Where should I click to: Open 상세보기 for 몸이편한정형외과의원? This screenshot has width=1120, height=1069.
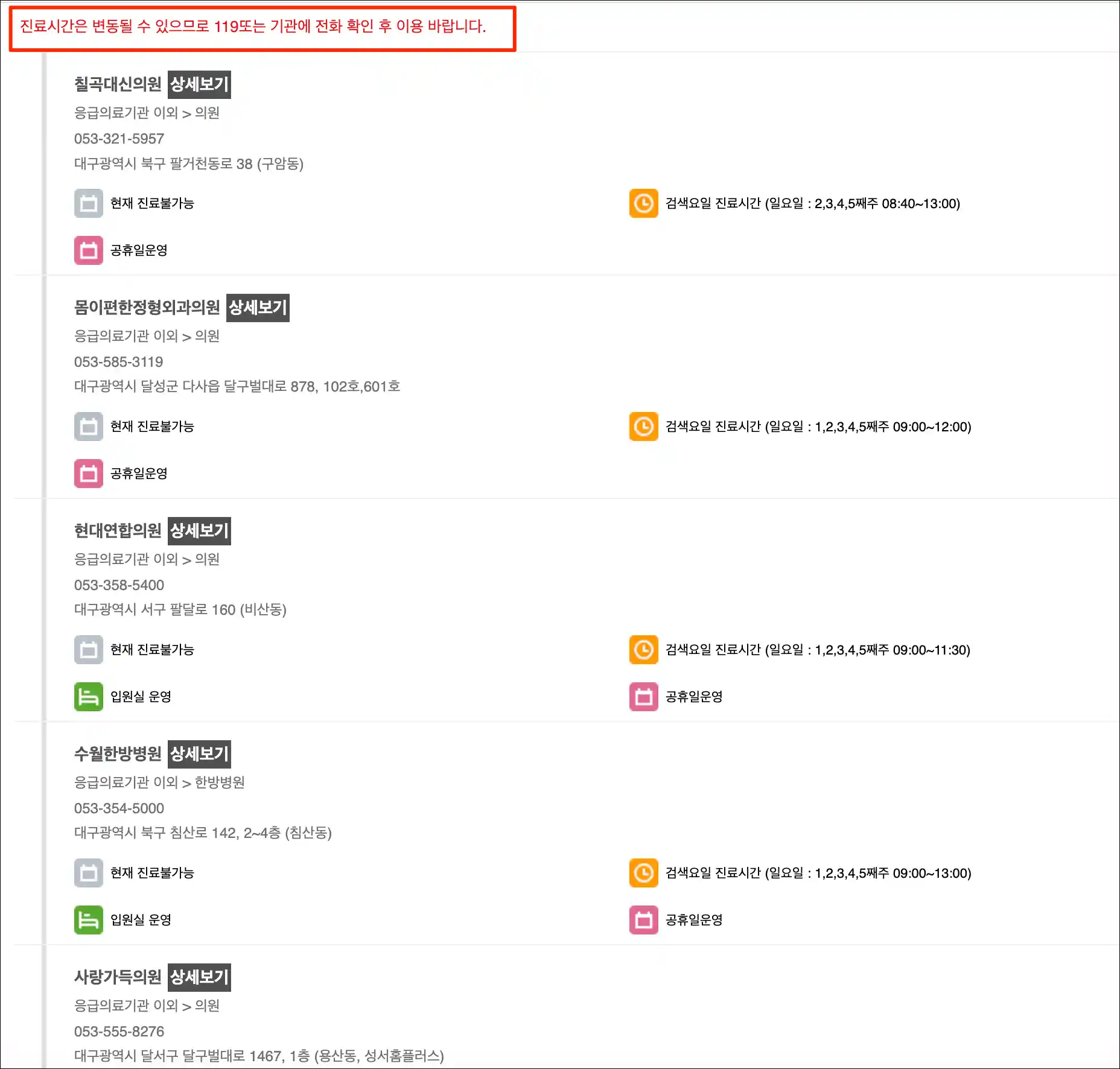[258, 308]
